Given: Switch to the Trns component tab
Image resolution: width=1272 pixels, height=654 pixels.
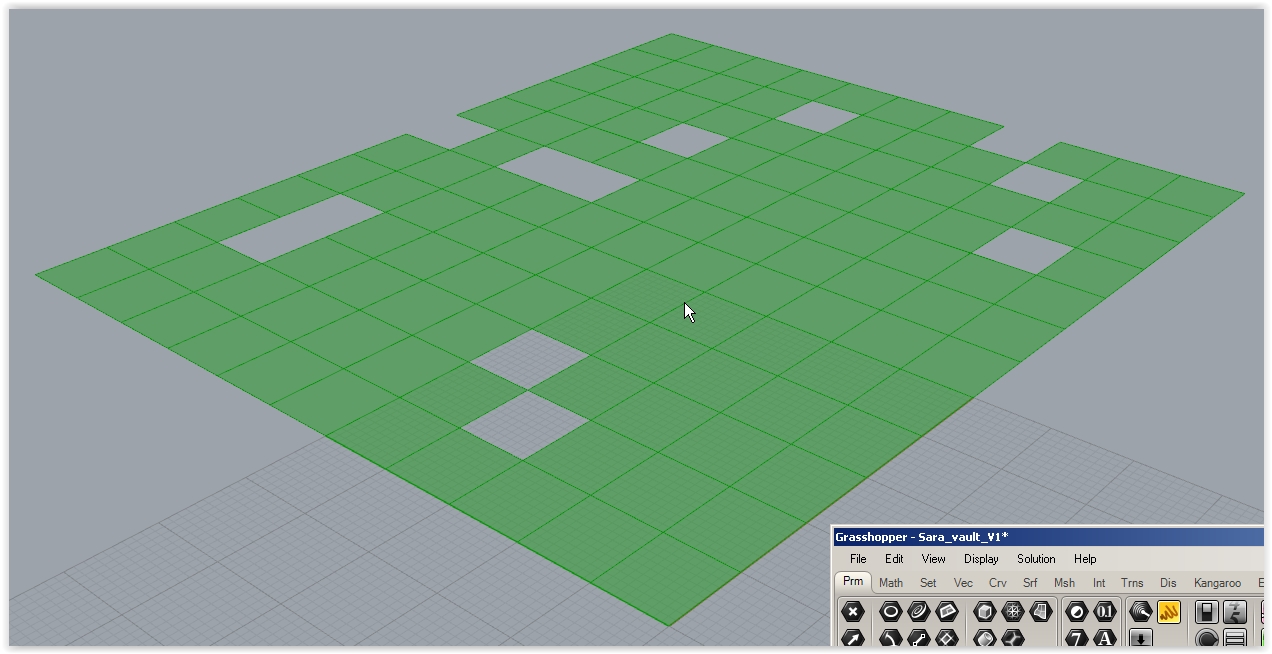Looking at the screenshot, I should (1132, 583).
